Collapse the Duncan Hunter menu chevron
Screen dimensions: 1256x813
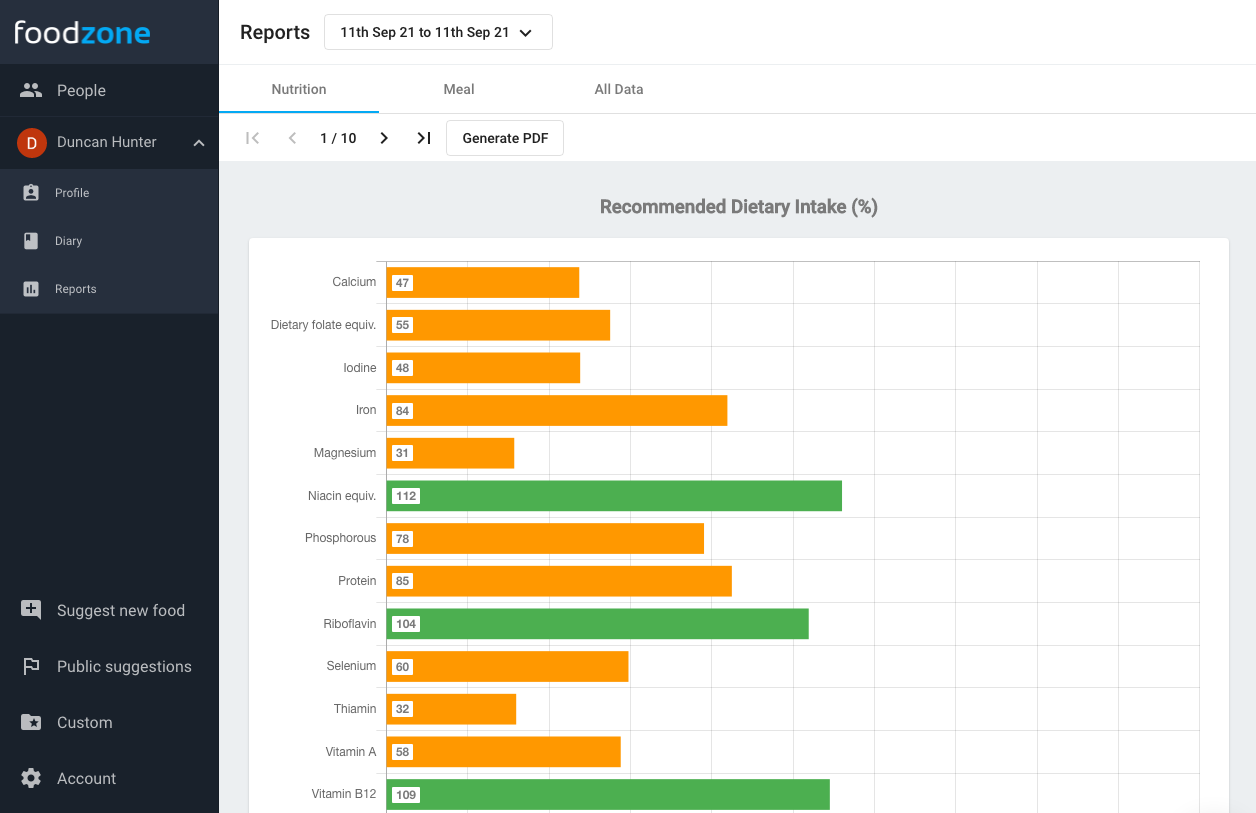pos(199,143)
